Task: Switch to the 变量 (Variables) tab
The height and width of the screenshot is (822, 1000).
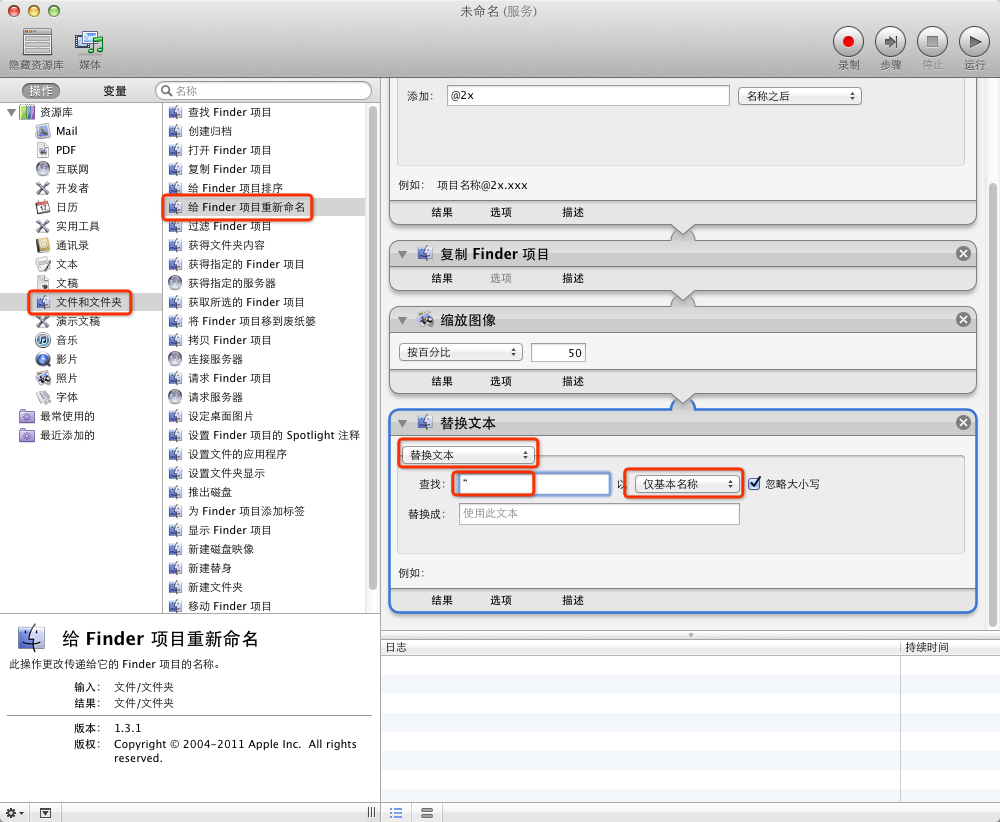Action: [x=115, y=91]
